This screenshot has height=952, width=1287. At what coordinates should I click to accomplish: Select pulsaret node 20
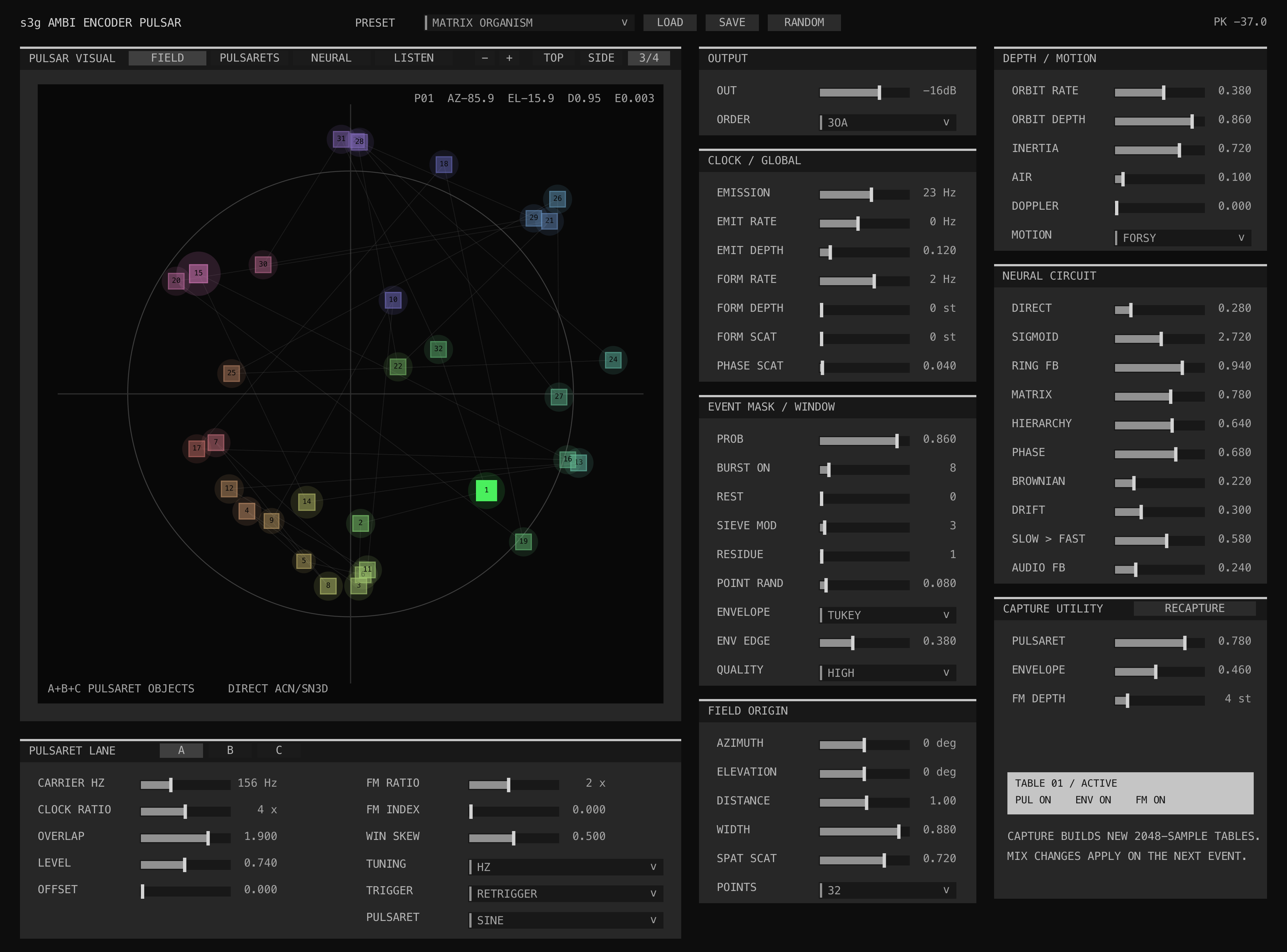tap(176, 281)
